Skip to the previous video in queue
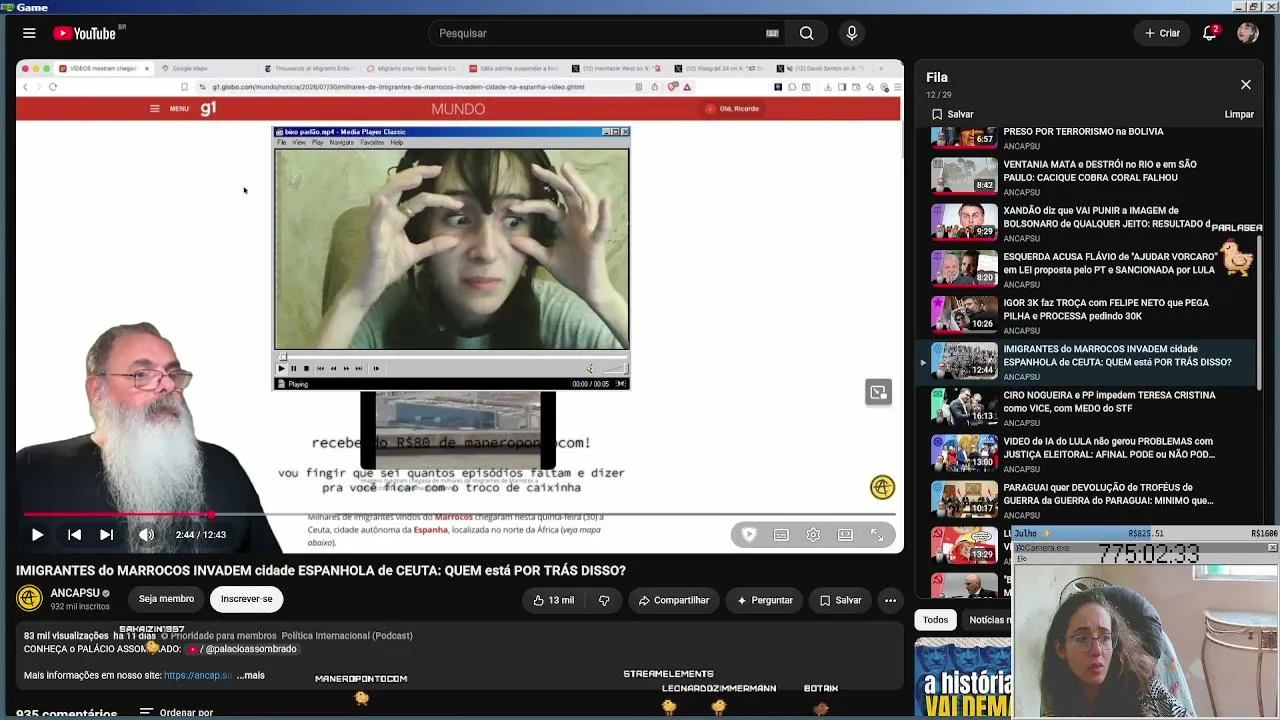The image size is (1280, 720). click(x=74, y=535)
